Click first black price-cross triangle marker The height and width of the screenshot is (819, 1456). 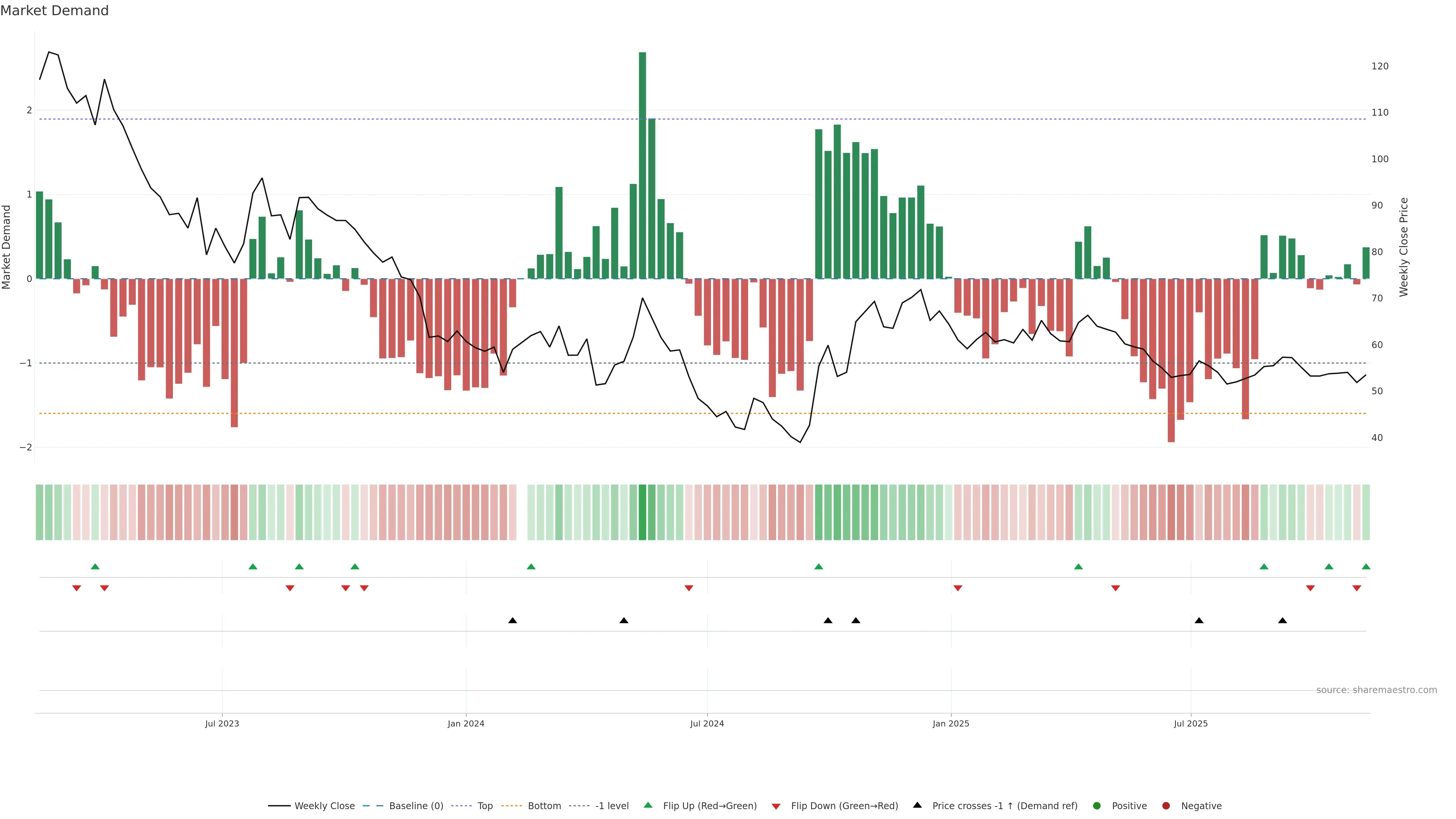(x=513, y=621)
